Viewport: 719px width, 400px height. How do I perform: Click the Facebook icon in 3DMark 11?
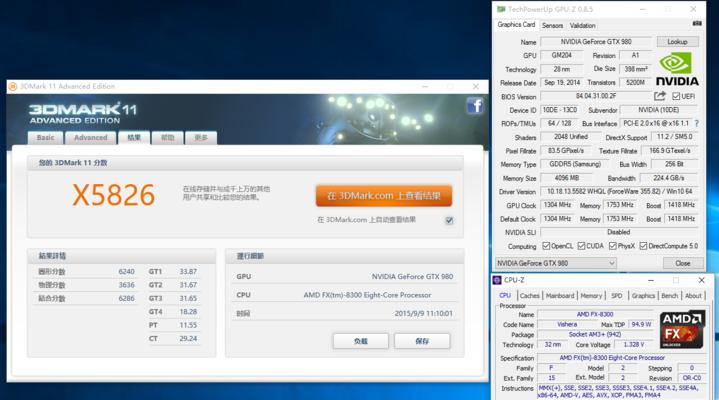[475, 106]
